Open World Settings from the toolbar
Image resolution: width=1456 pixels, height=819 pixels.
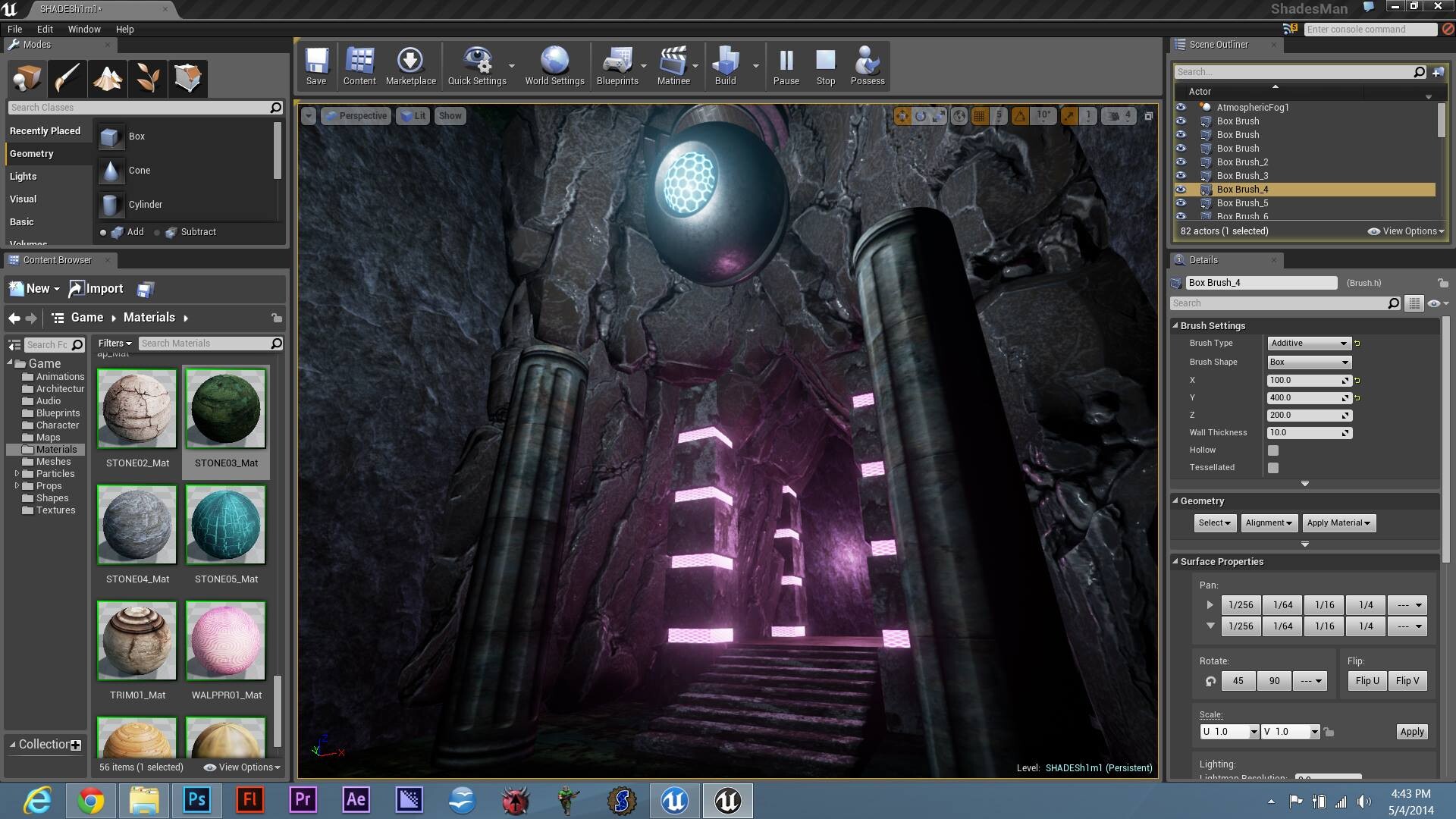(554, 64)
